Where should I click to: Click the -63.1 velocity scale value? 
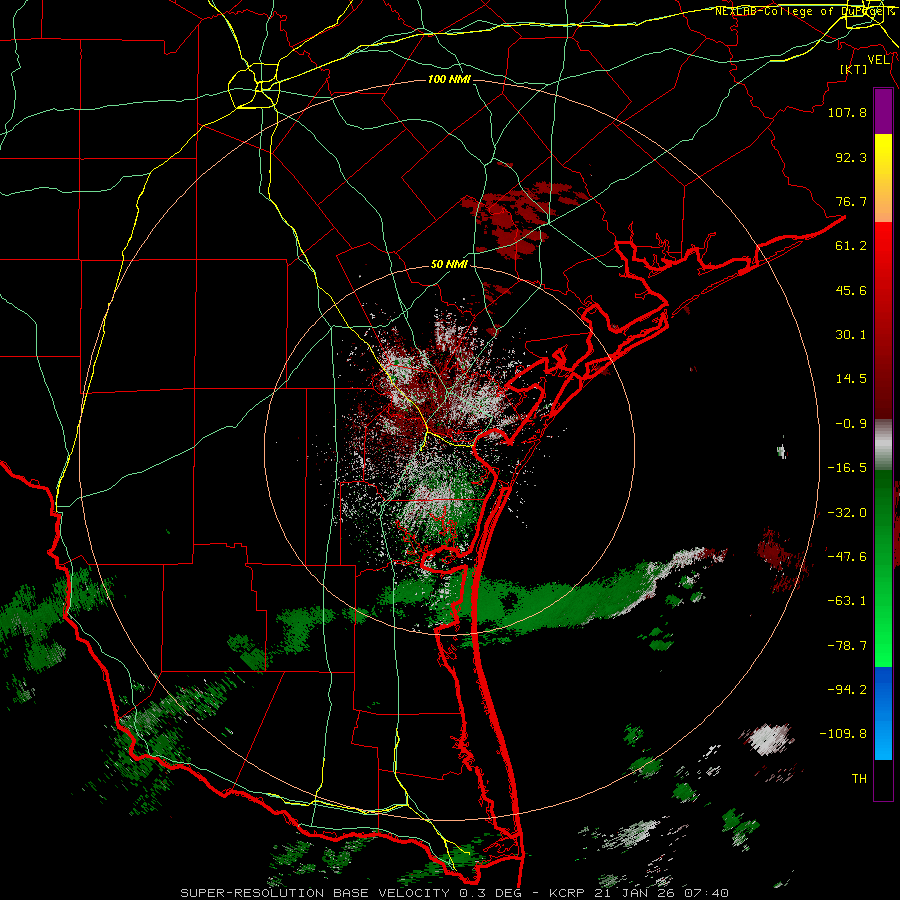tap(847, 601)
